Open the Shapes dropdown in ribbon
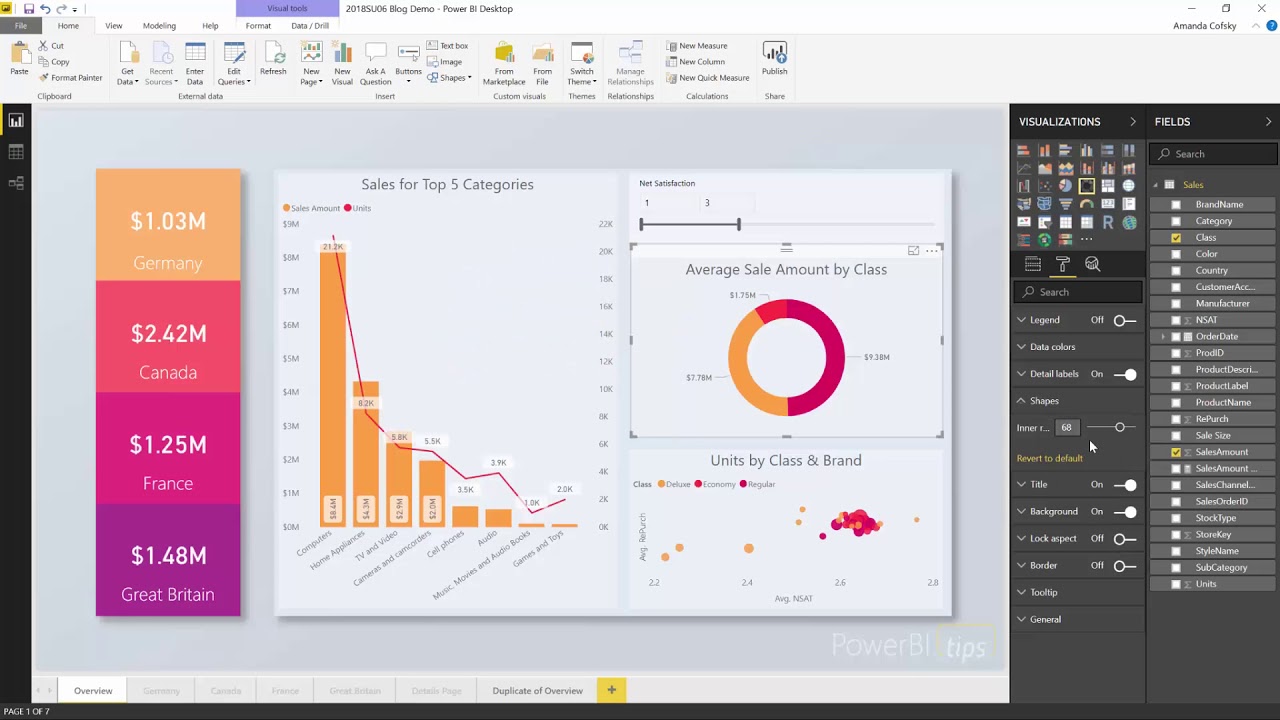The image size is (1280, 720). [450, 78]
